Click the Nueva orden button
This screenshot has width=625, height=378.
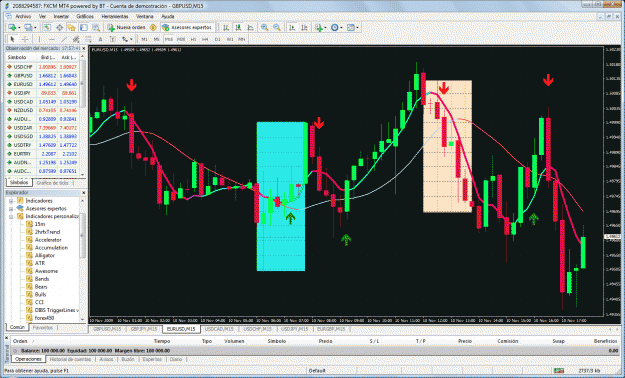127,28
